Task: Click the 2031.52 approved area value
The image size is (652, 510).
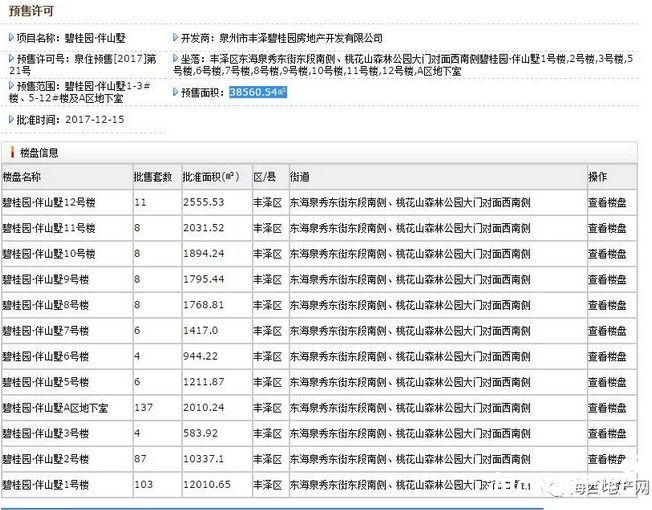Action: 204,228
